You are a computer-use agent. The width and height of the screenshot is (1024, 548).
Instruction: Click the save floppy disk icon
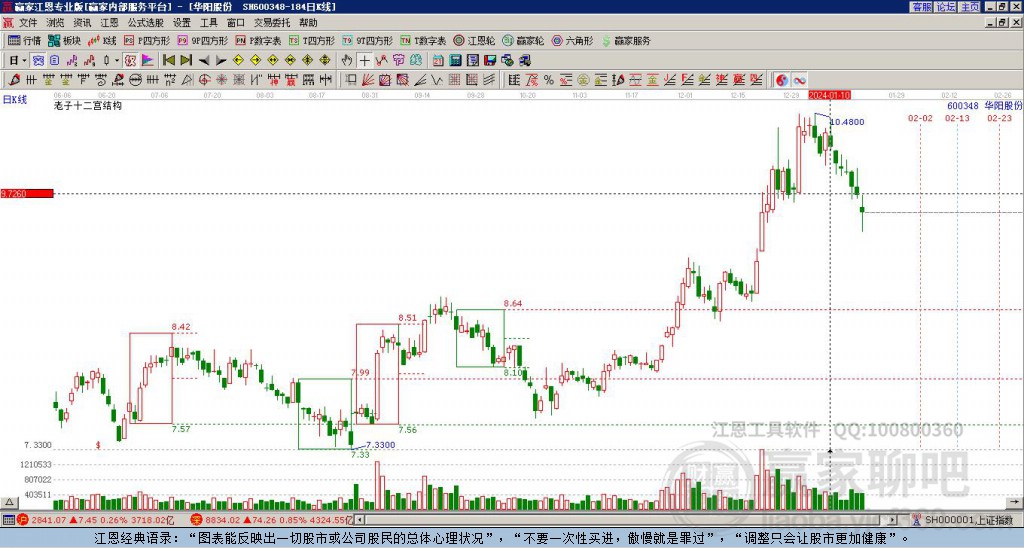pos(490,61)
